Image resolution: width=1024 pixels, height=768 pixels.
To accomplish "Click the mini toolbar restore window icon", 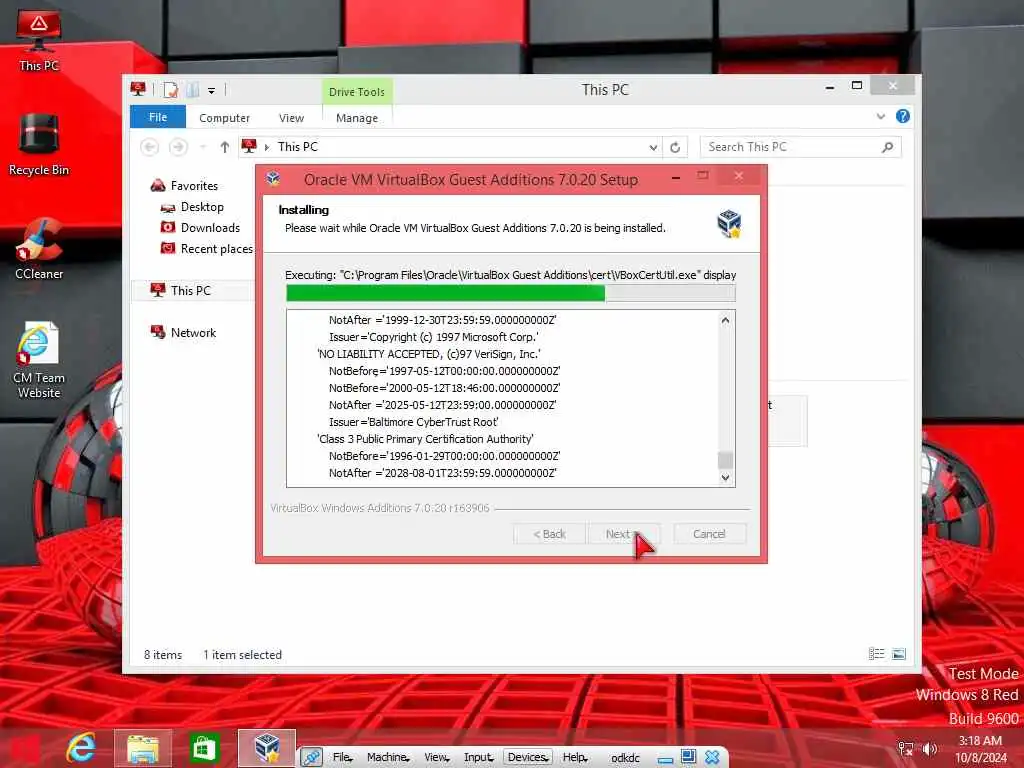I will coord(688,758).
